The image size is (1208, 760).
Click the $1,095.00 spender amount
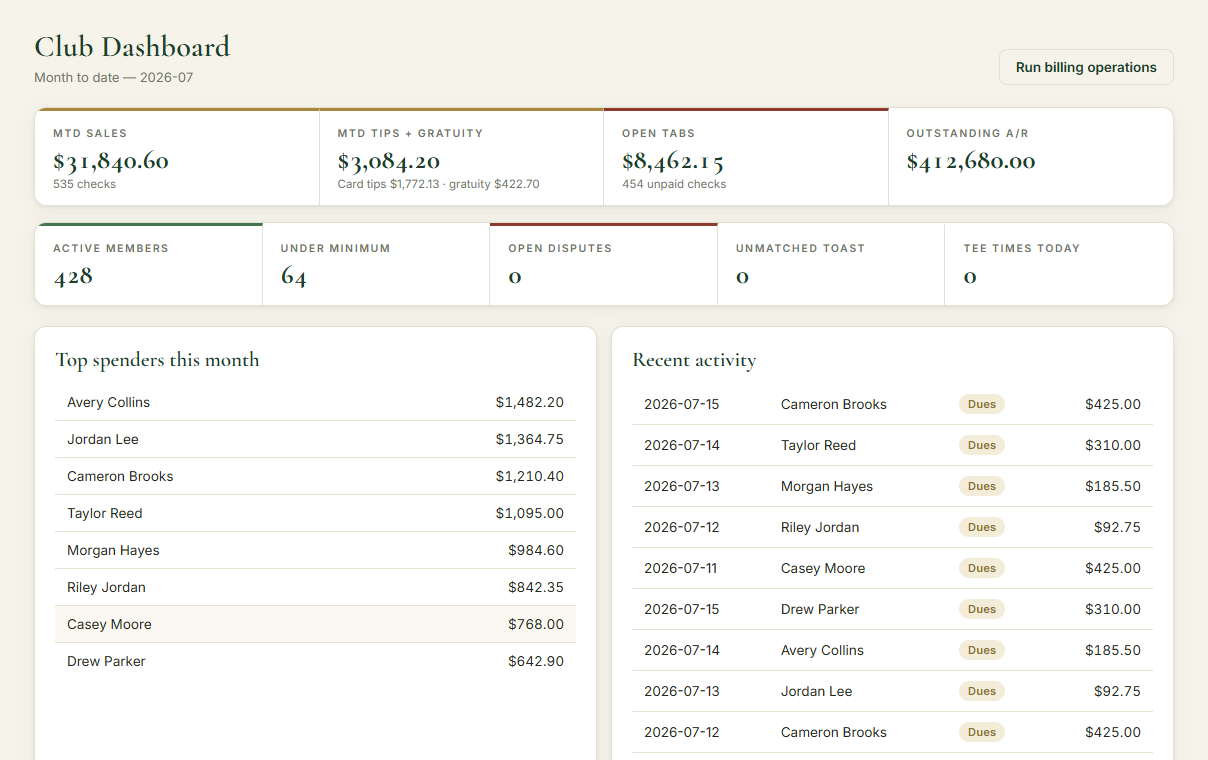530,513
